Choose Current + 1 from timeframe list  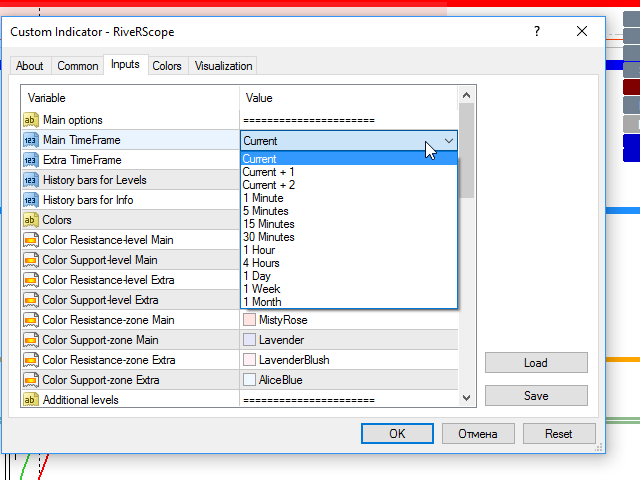[x=349, y=172]
